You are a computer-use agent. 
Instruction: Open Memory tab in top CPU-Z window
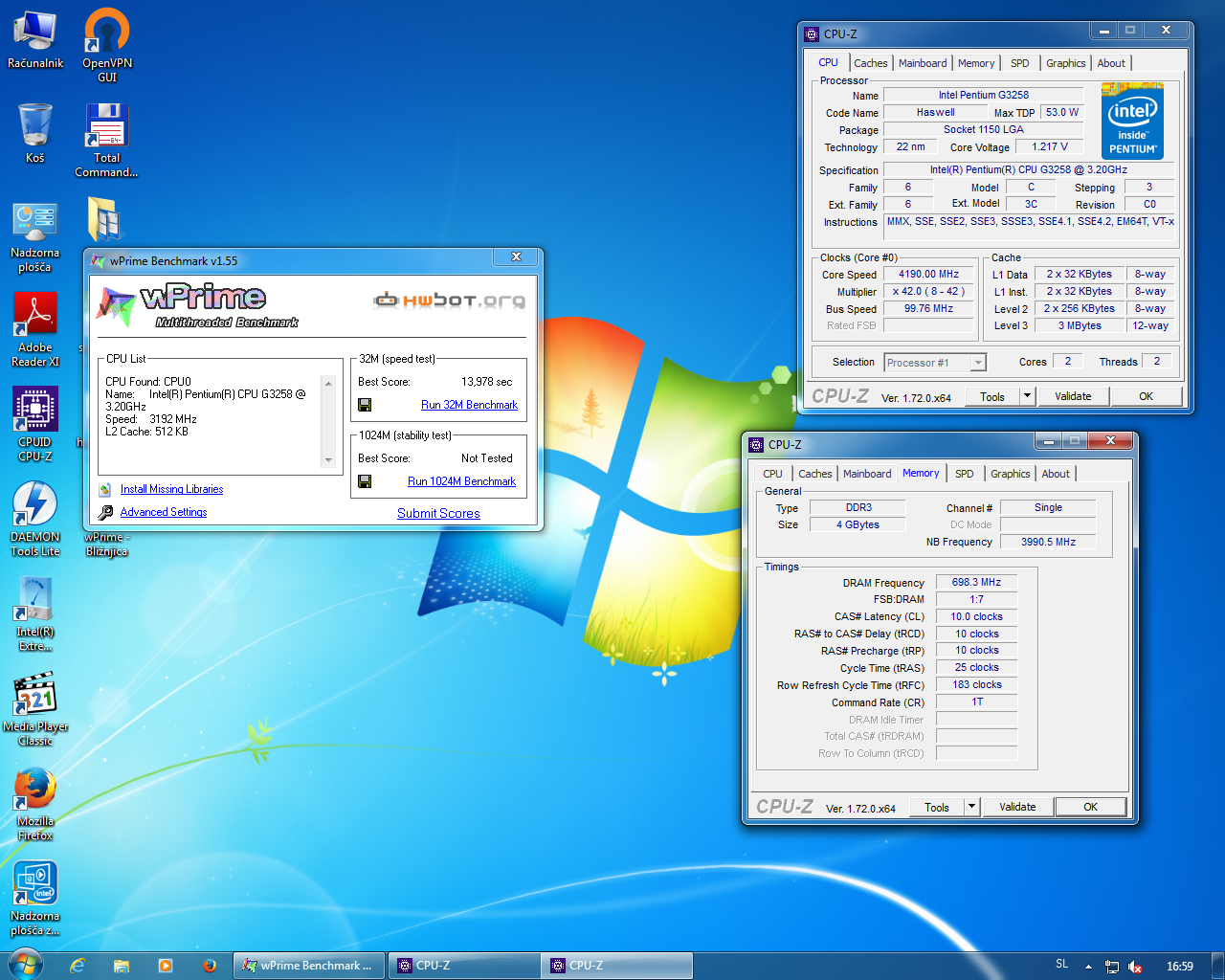tap(976, 63)
